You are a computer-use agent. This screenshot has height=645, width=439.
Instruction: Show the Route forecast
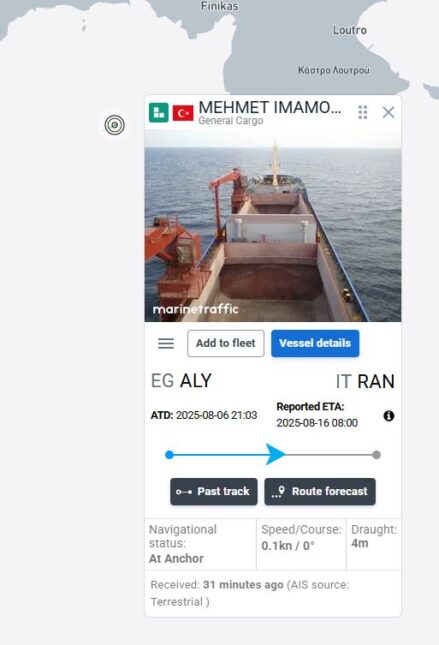(320, 491)
